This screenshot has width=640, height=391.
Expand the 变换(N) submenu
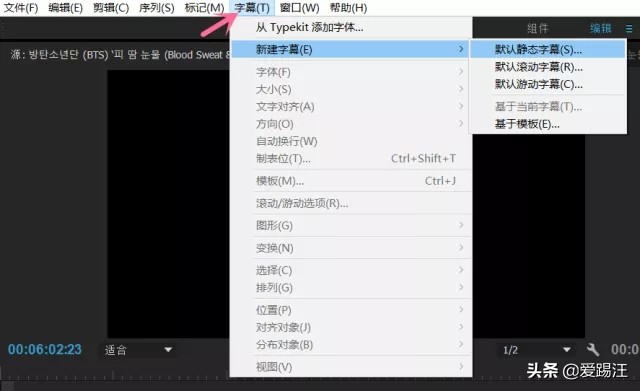351,248
